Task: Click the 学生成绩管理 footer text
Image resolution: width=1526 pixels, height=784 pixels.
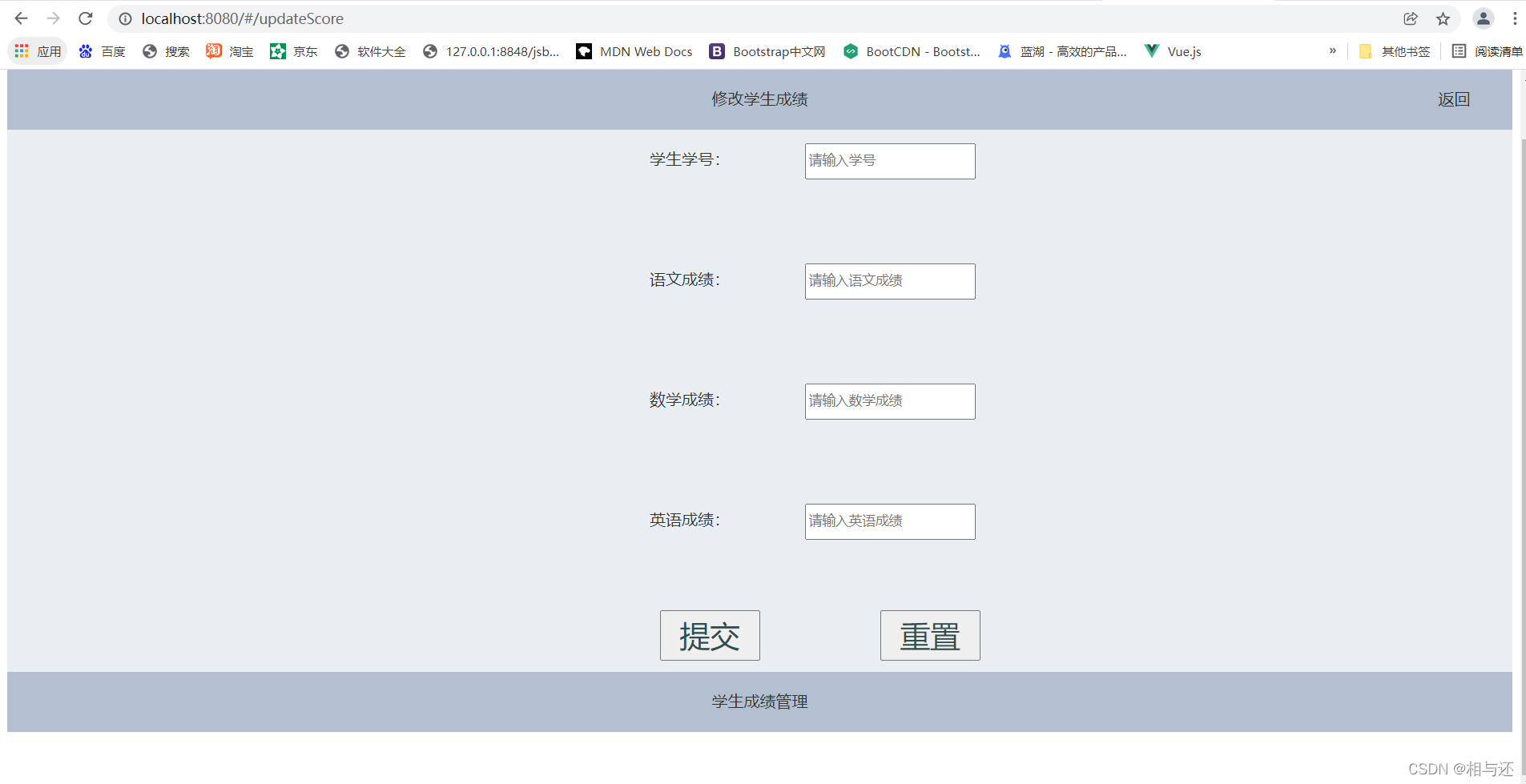Action: pyautogui.click(x=759, y=702)
